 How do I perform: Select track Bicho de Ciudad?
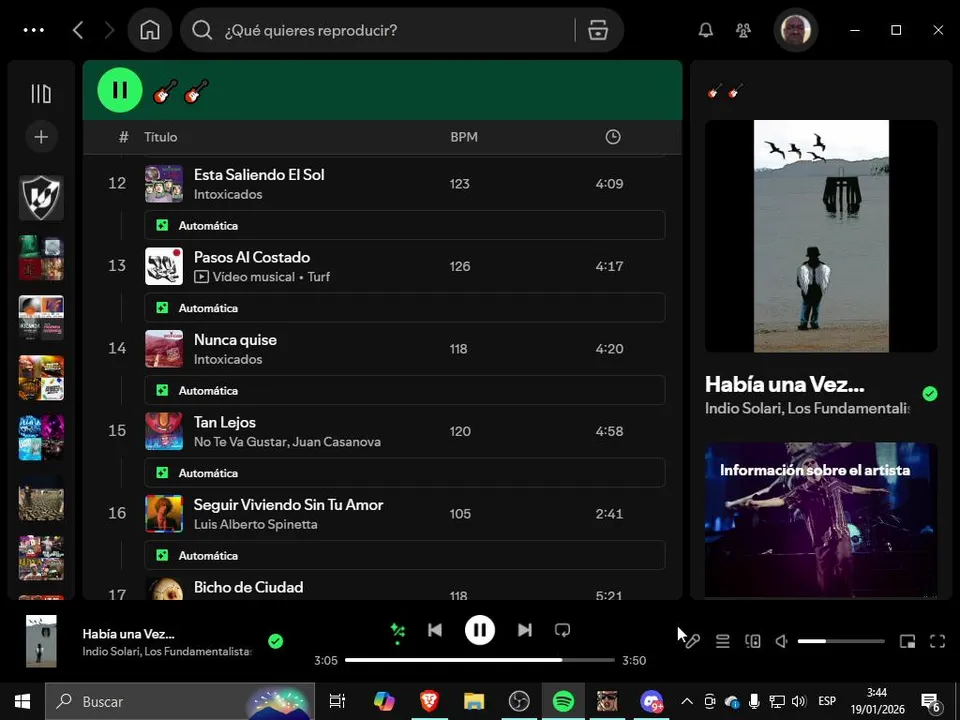(x=249, y=587)
